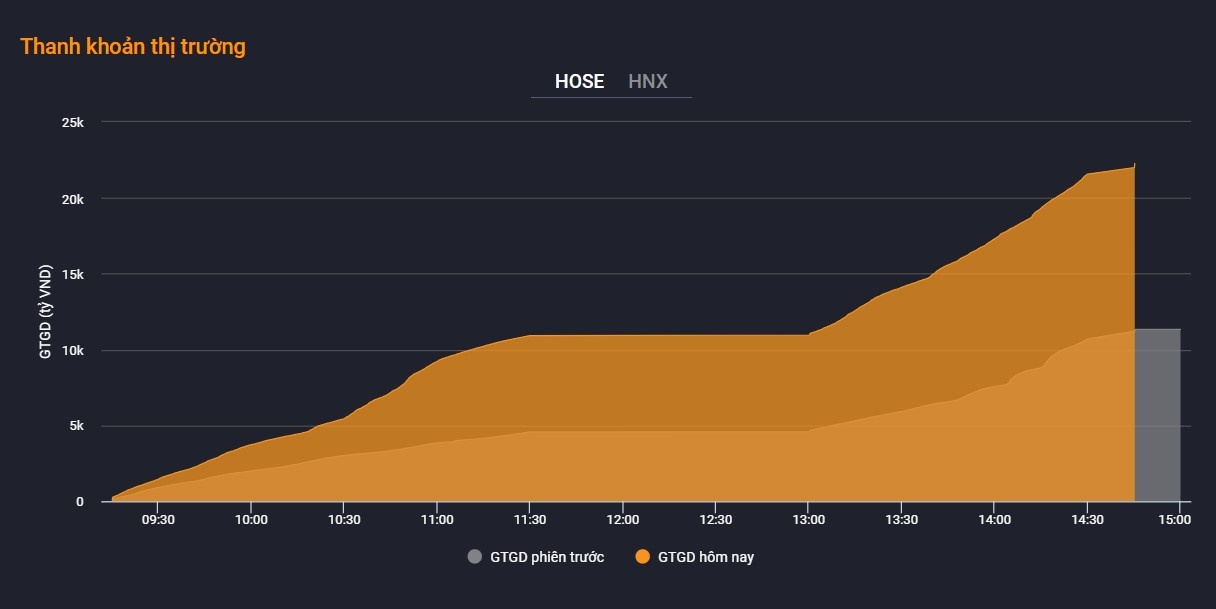Viewport: 1216px width, 609px height.
Task: Select the HOSE tab
Action: (579, 82)
